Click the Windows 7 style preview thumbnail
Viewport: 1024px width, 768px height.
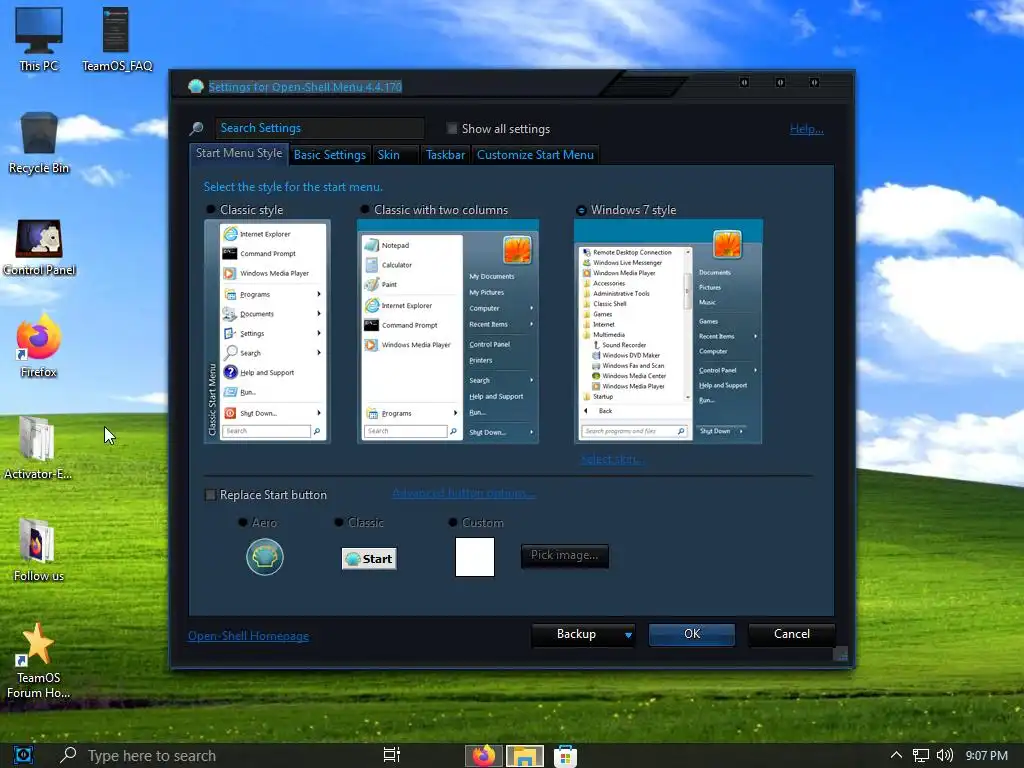(668, 332)
